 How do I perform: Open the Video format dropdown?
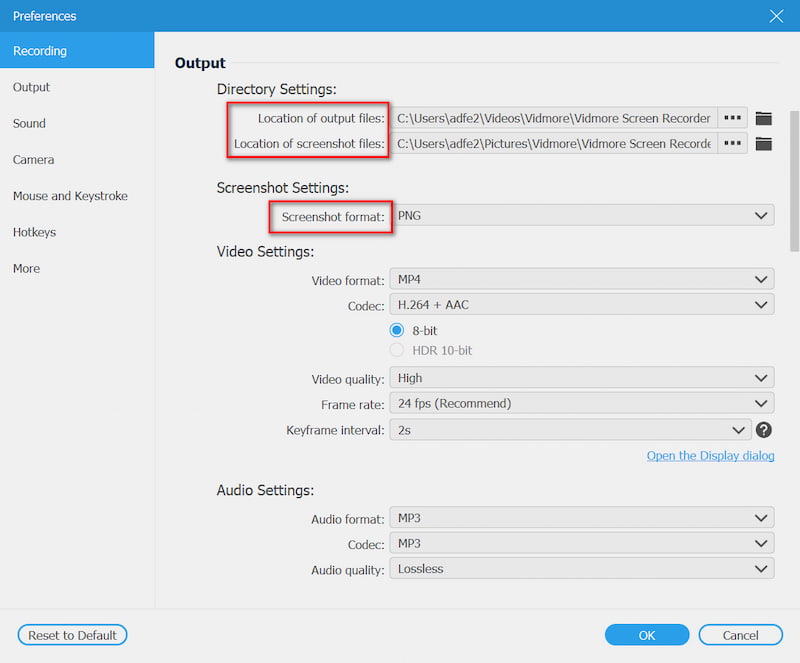(x=581, y=281)
